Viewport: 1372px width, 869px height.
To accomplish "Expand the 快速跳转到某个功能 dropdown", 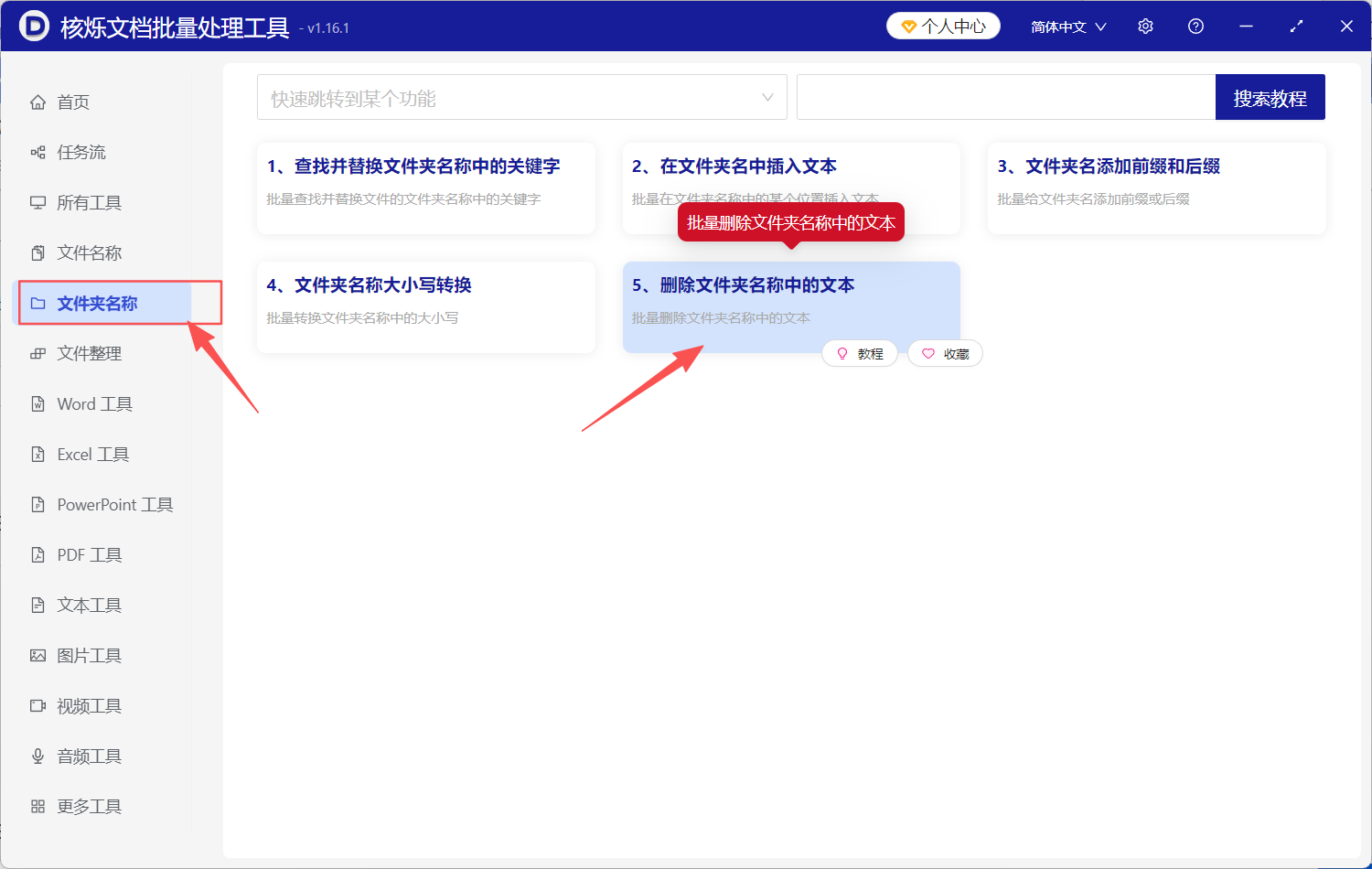I will tap(521, 96).
